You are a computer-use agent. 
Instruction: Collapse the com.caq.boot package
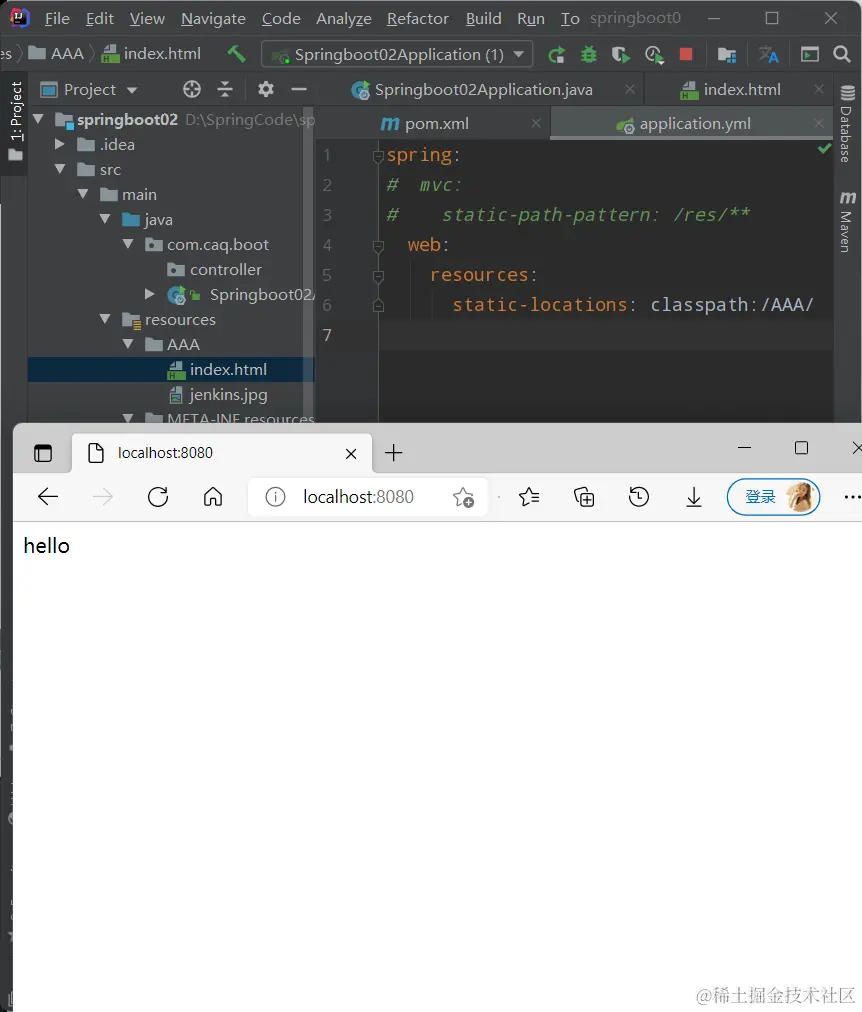point(128,244)
